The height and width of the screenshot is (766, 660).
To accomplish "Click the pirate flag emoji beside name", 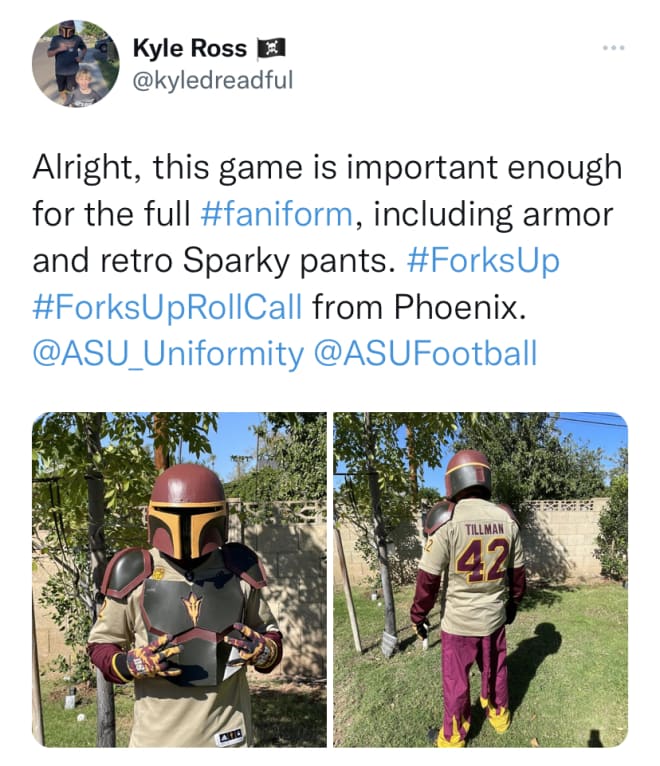I will [271, 48].
